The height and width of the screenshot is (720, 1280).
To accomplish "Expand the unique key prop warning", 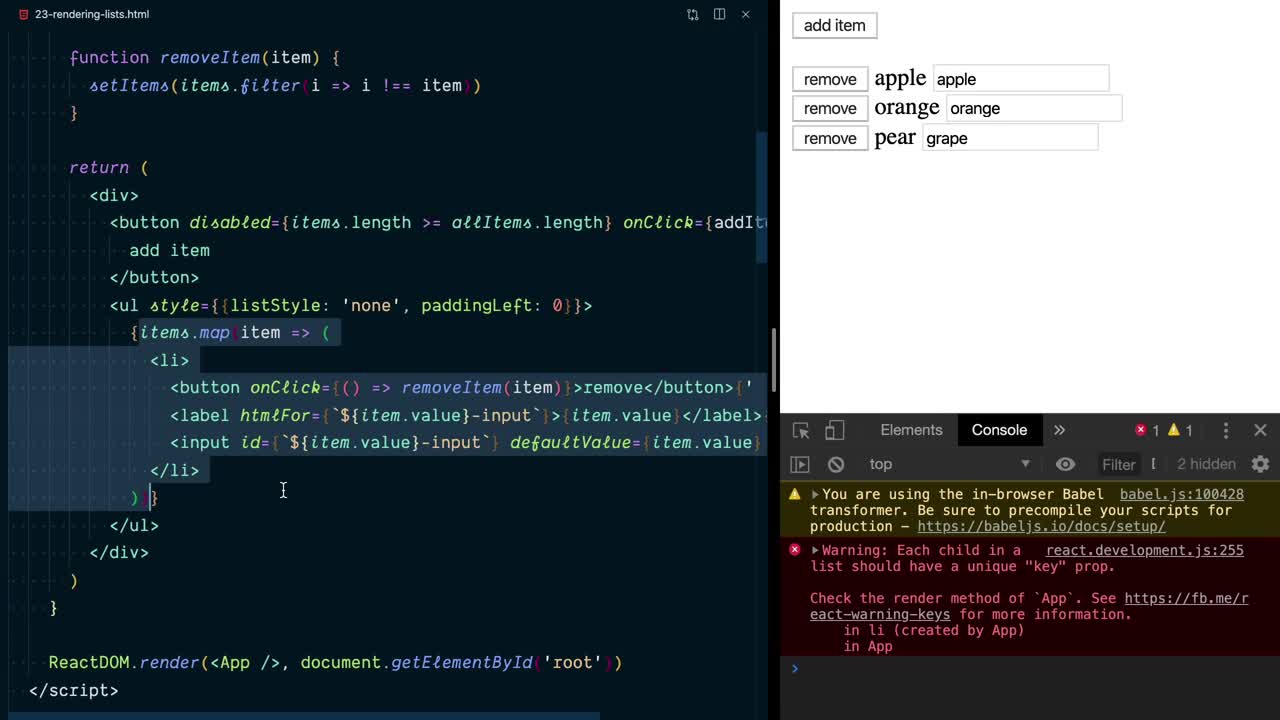I will [x=815, y=550].
